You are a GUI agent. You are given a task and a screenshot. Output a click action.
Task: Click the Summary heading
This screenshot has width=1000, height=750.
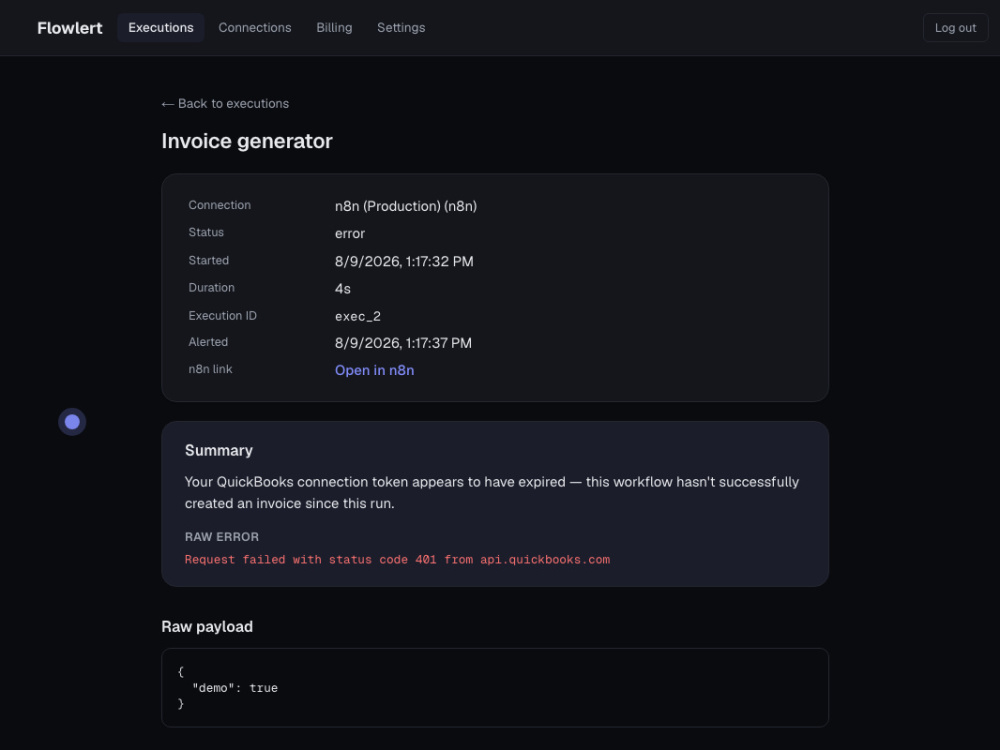pos(219,450)
